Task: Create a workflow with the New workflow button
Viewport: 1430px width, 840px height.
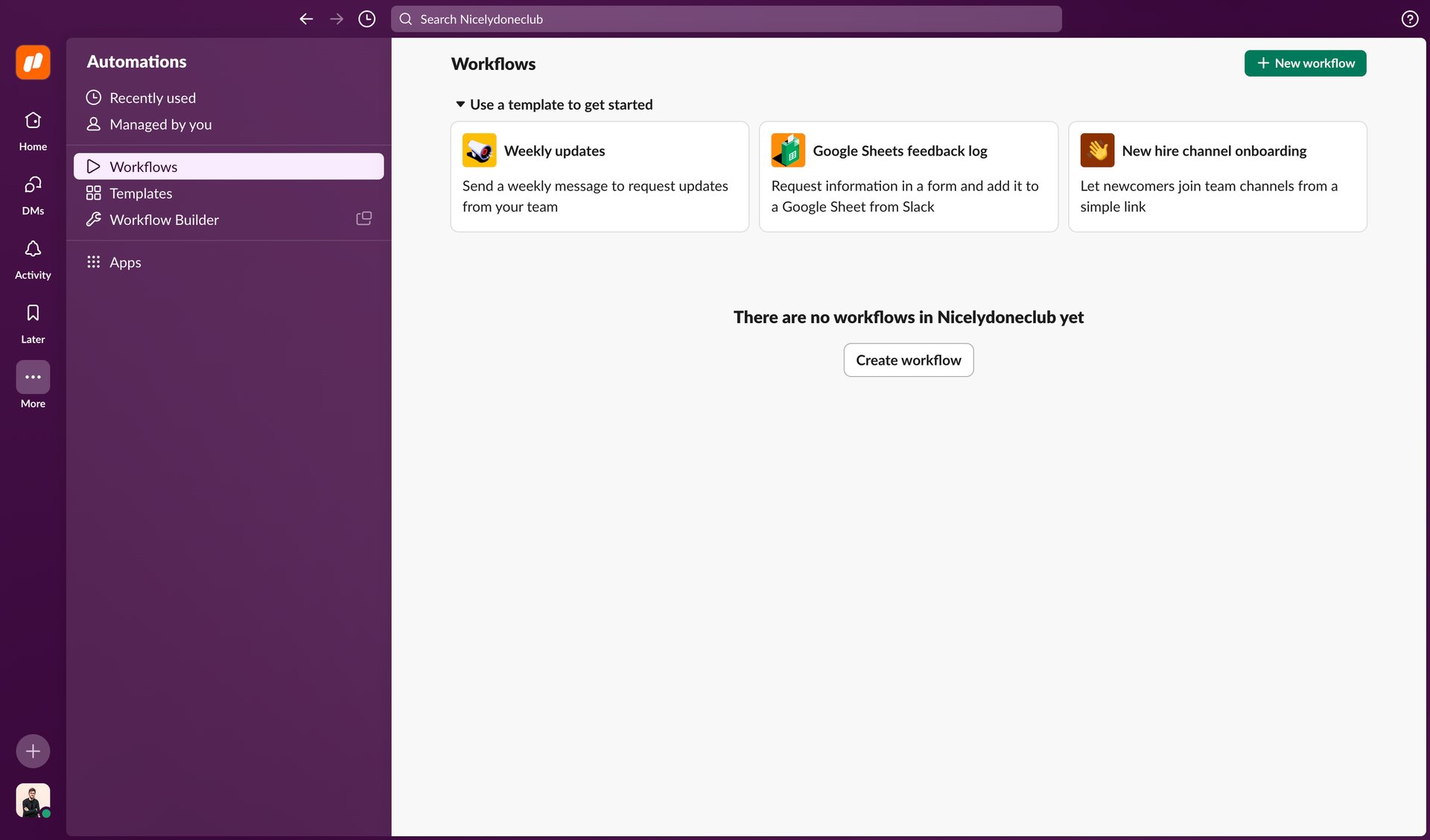Action: click(x=1305, y=63)
